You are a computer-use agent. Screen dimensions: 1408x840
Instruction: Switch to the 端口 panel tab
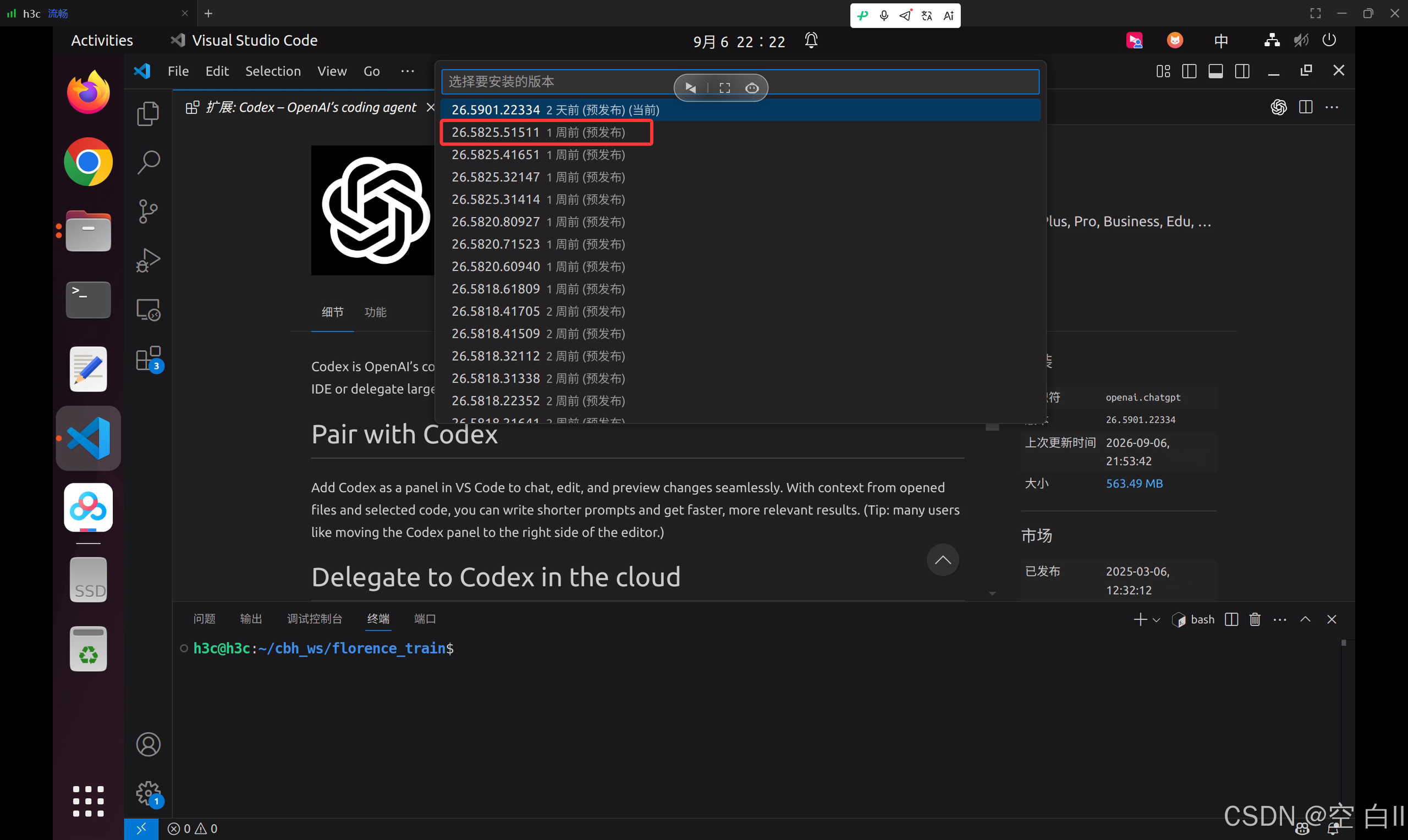(x=425, y=618)
